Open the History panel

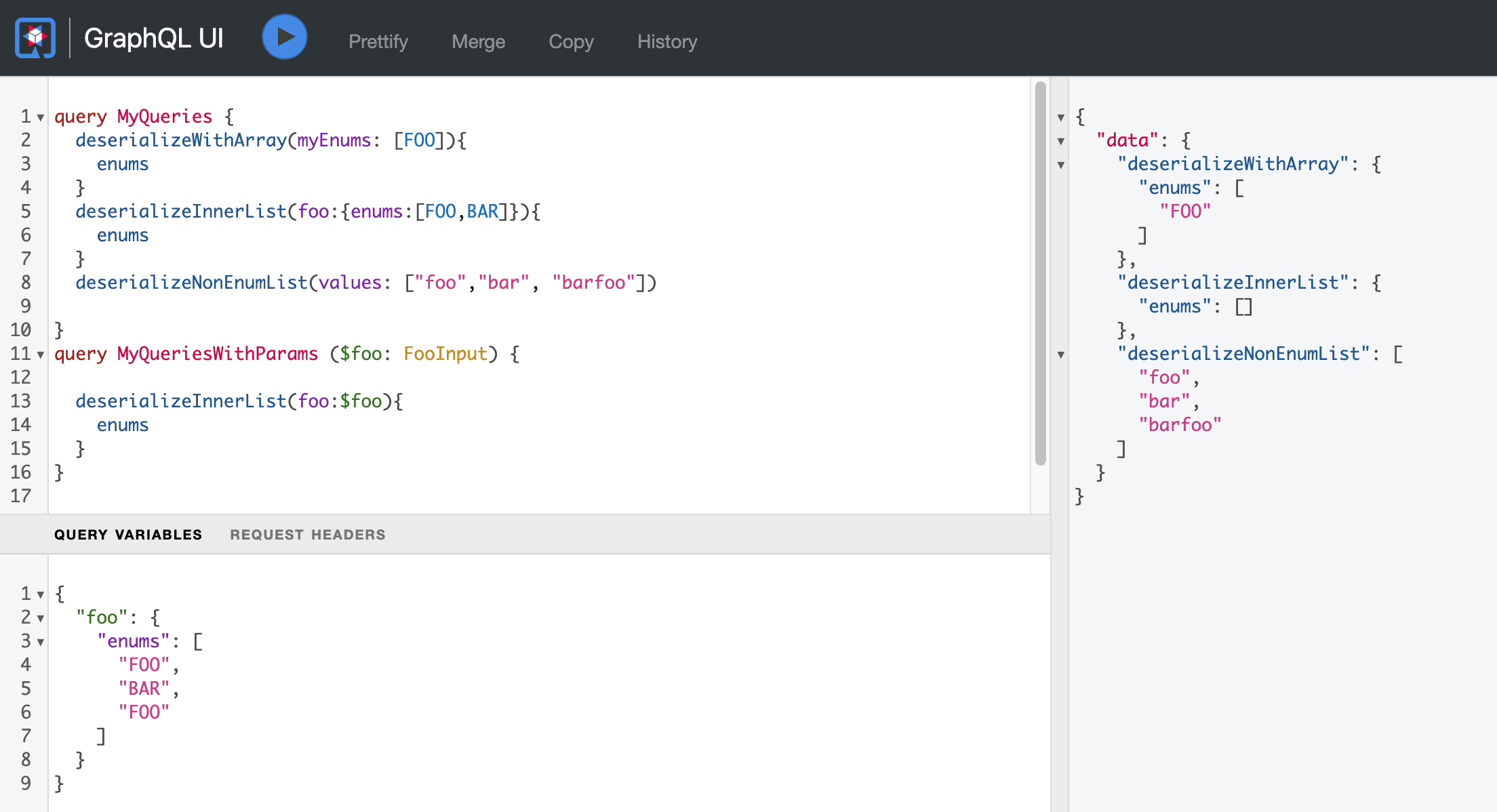point(667,41)
